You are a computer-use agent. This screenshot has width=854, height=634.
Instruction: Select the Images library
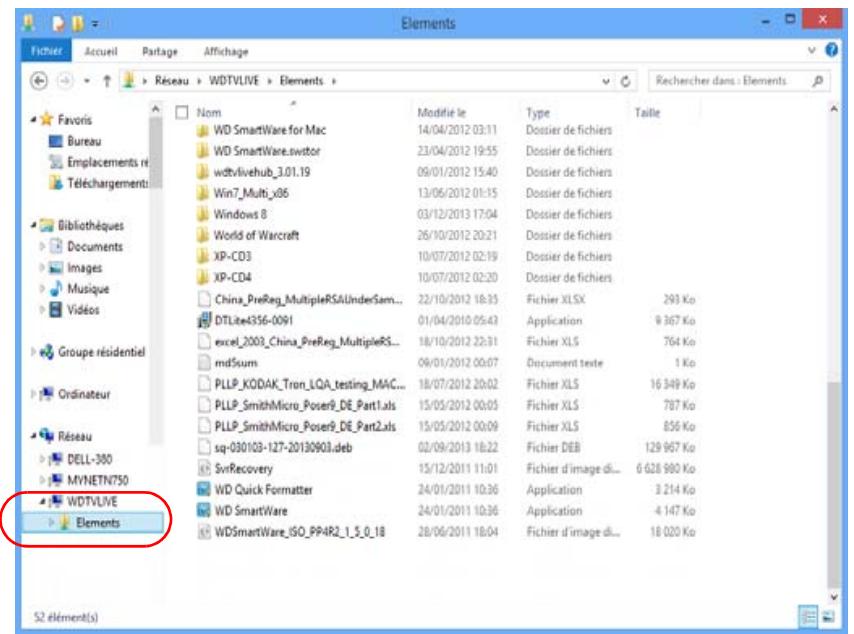(x=85, y=267)
